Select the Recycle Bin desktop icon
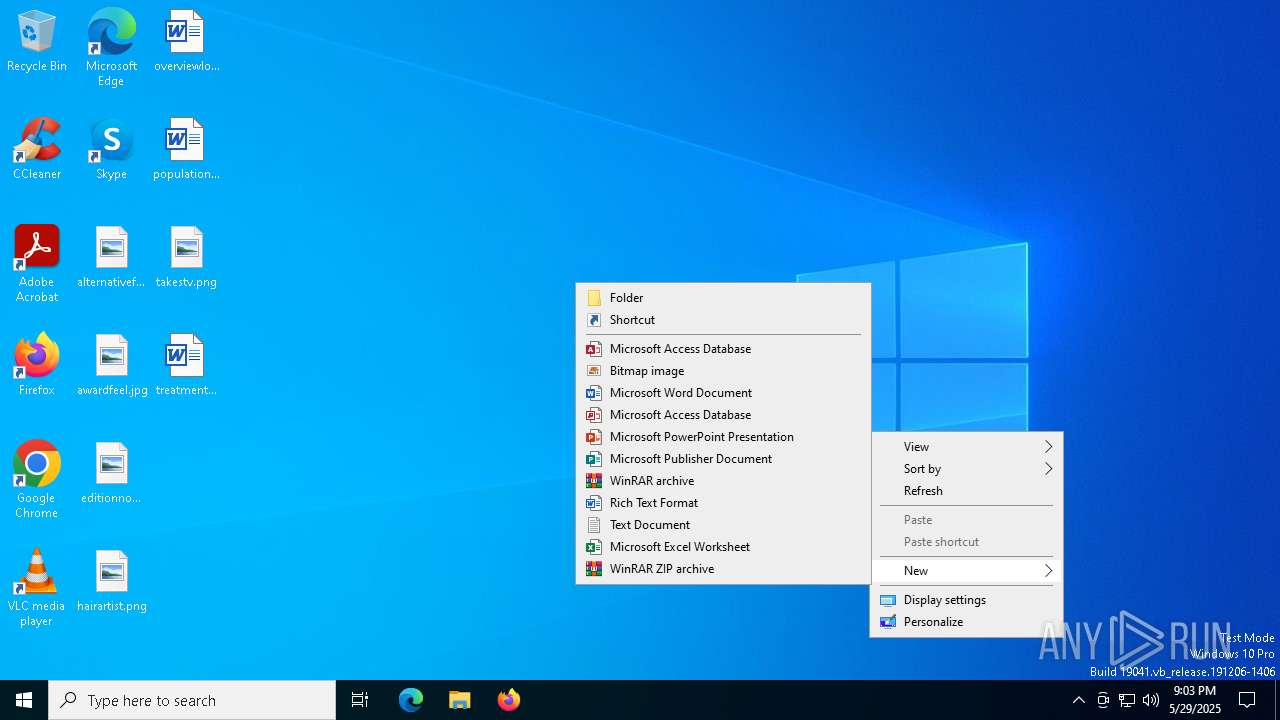Image resolution: width=1280 pixels, height=720 pixels. (37, 42)
